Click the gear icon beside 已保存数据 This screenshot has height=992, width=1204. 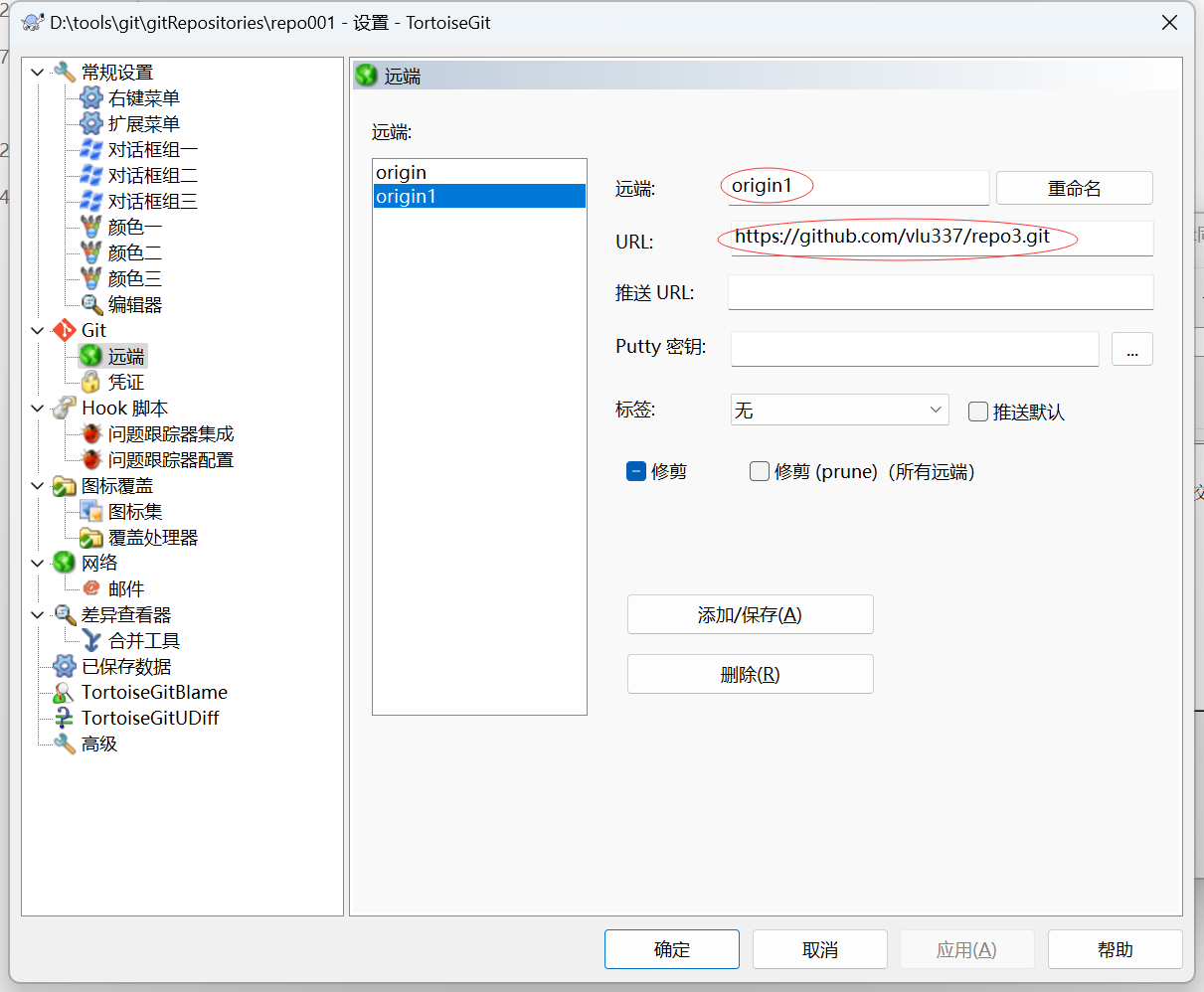pyautogui.click(x=65, y=666)
